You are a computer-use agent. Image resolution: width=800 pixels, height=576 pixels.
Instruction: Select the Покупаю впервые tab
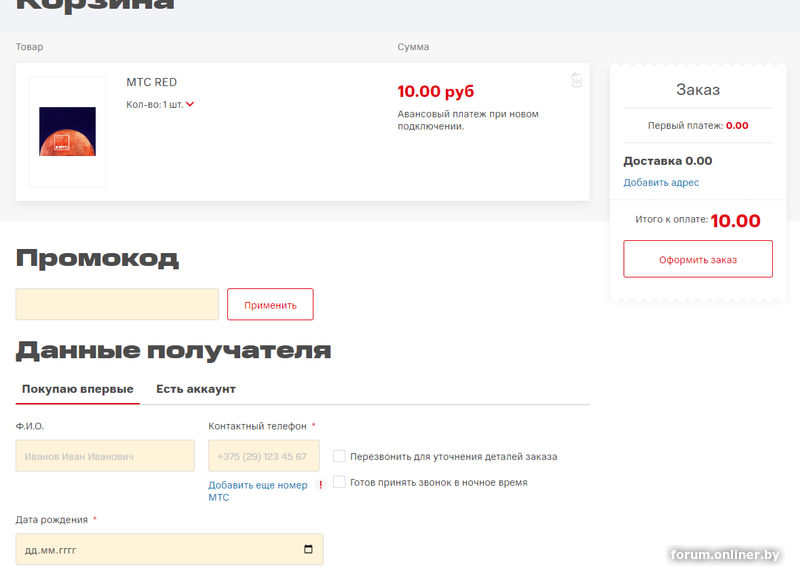pyautogui.click(x=78, y=389)
